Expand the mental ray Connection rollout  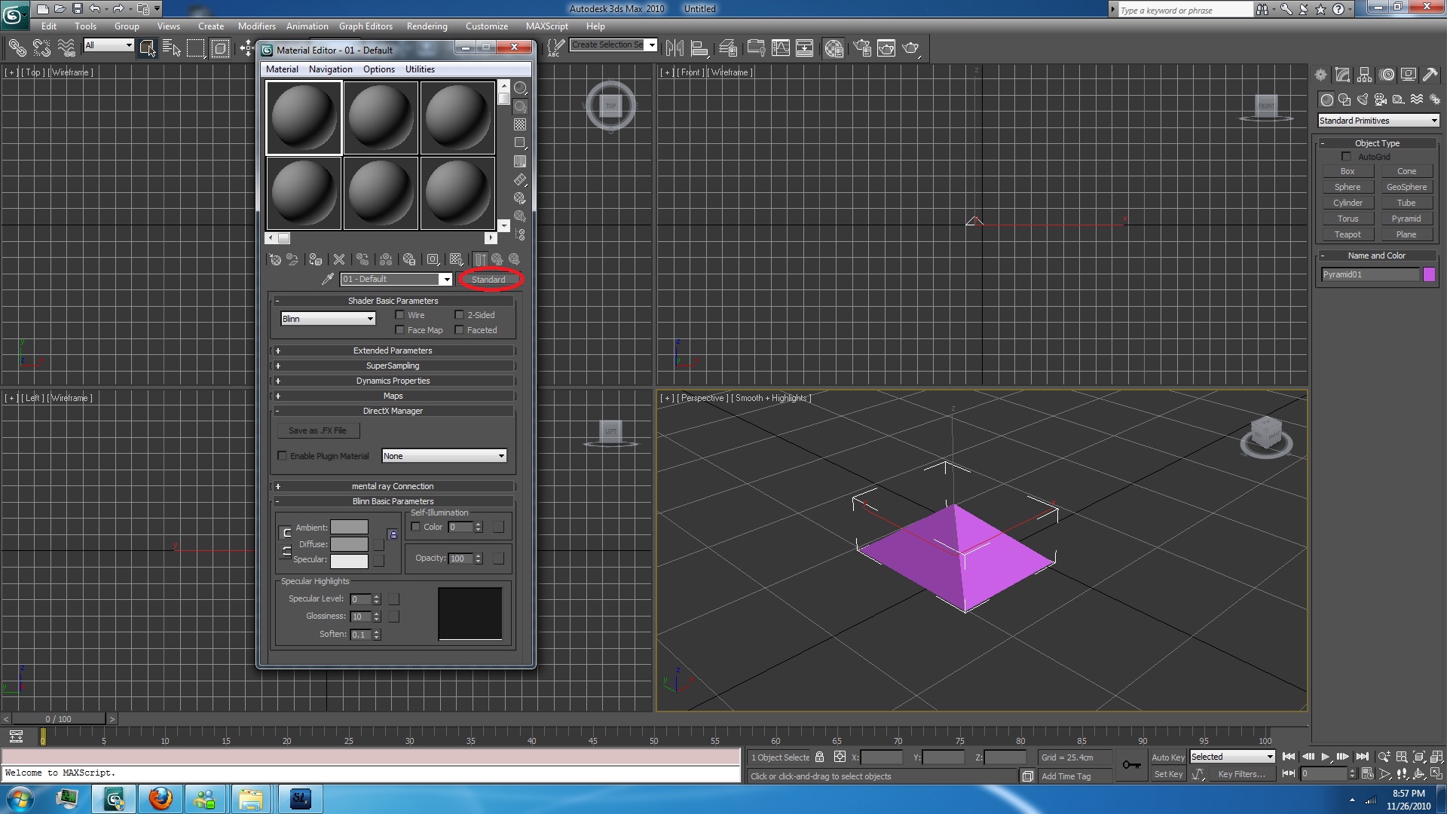coord(393,486)
